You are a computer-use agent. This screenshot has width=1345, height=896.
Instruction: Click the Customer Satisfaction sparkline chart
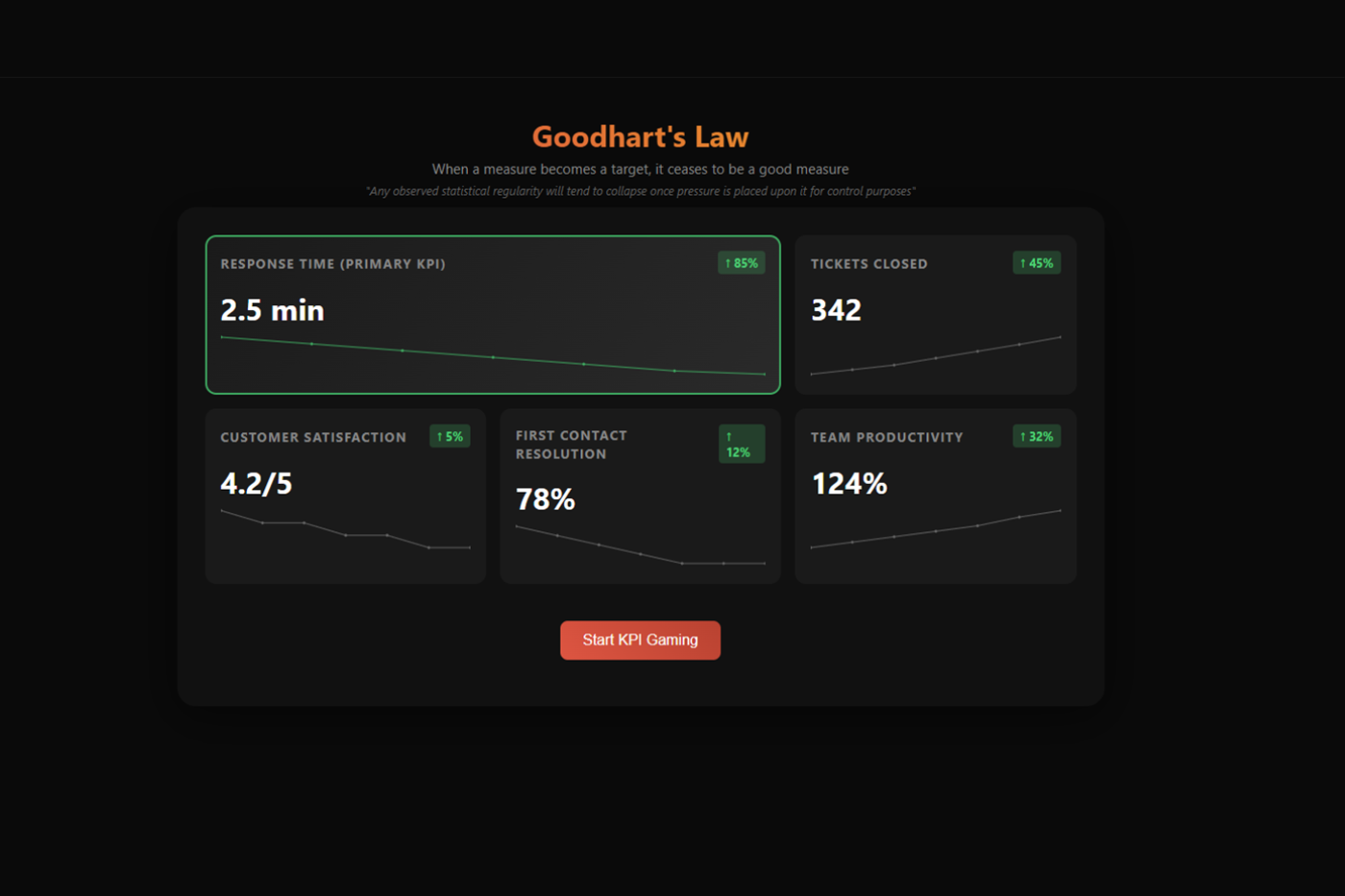(x=345, y=529)
